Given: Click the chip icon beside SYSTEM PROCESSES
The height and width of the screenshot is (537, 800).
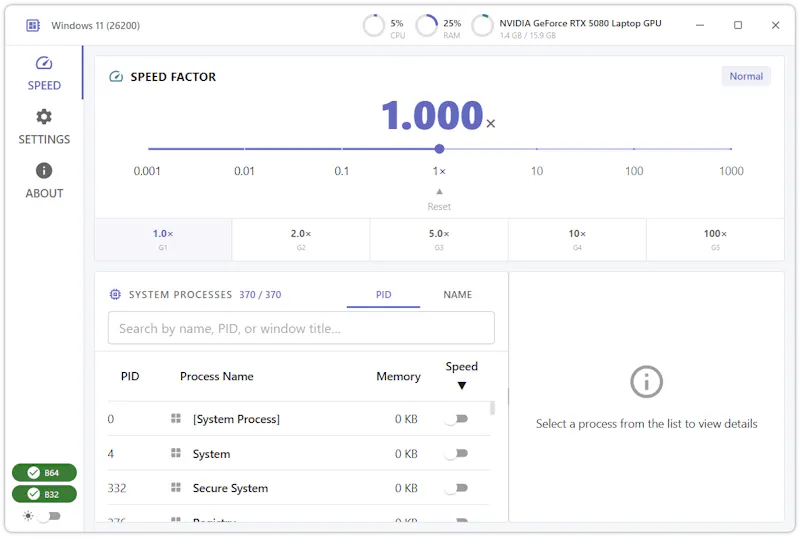Looking at the screenshot, I should [115, 294].
